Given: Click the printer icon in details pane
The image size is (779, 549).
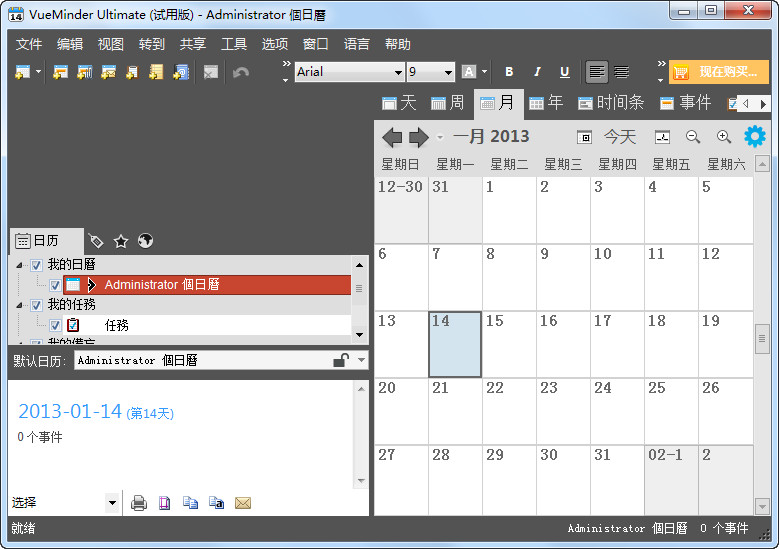Looking at the screenshot, I should coord(139,503).
